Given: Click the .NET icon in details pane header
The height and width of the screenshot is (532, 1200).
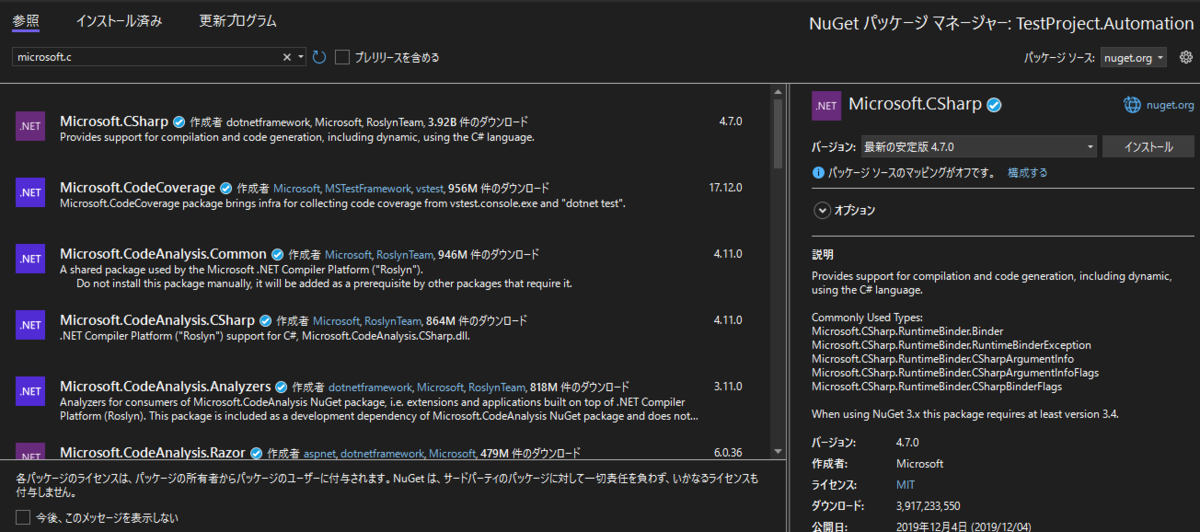Looking at the screenshot, I should point(826,104).
